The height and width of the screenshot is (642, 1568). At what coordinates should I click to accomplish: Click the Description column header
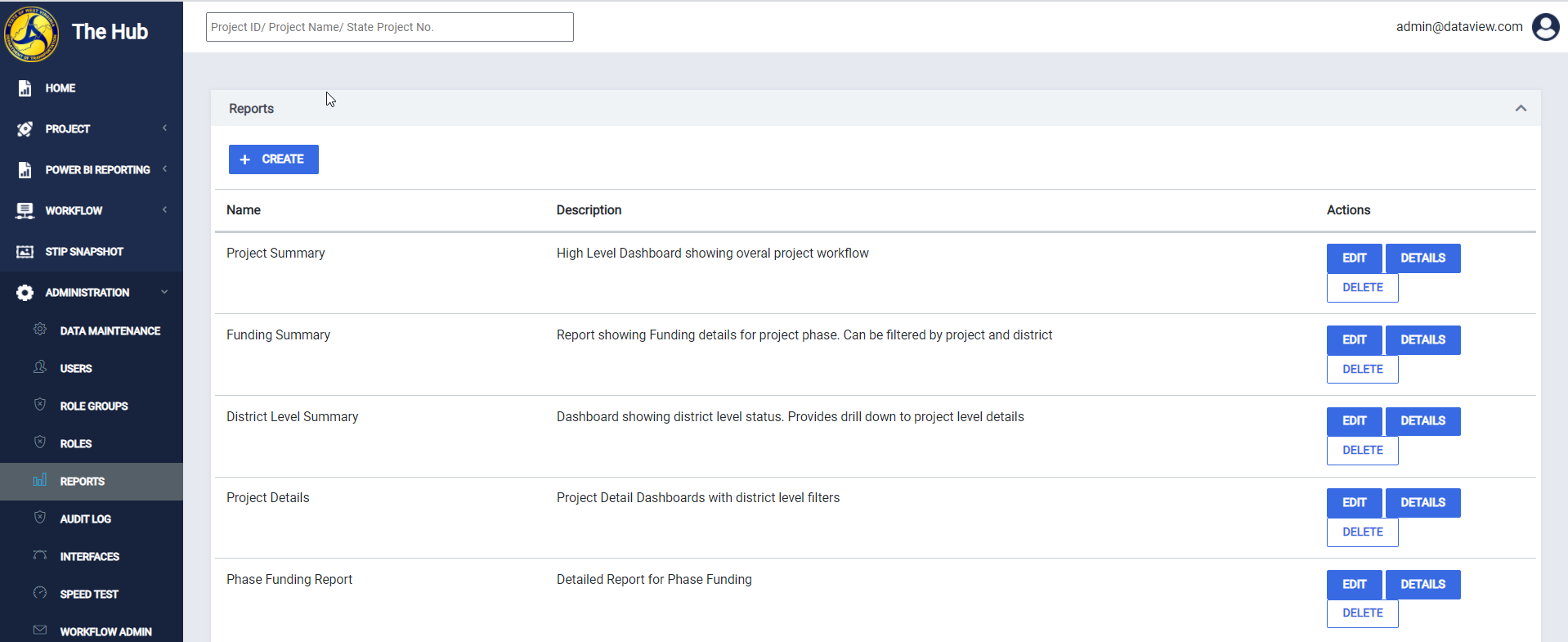tap(589, 210)
